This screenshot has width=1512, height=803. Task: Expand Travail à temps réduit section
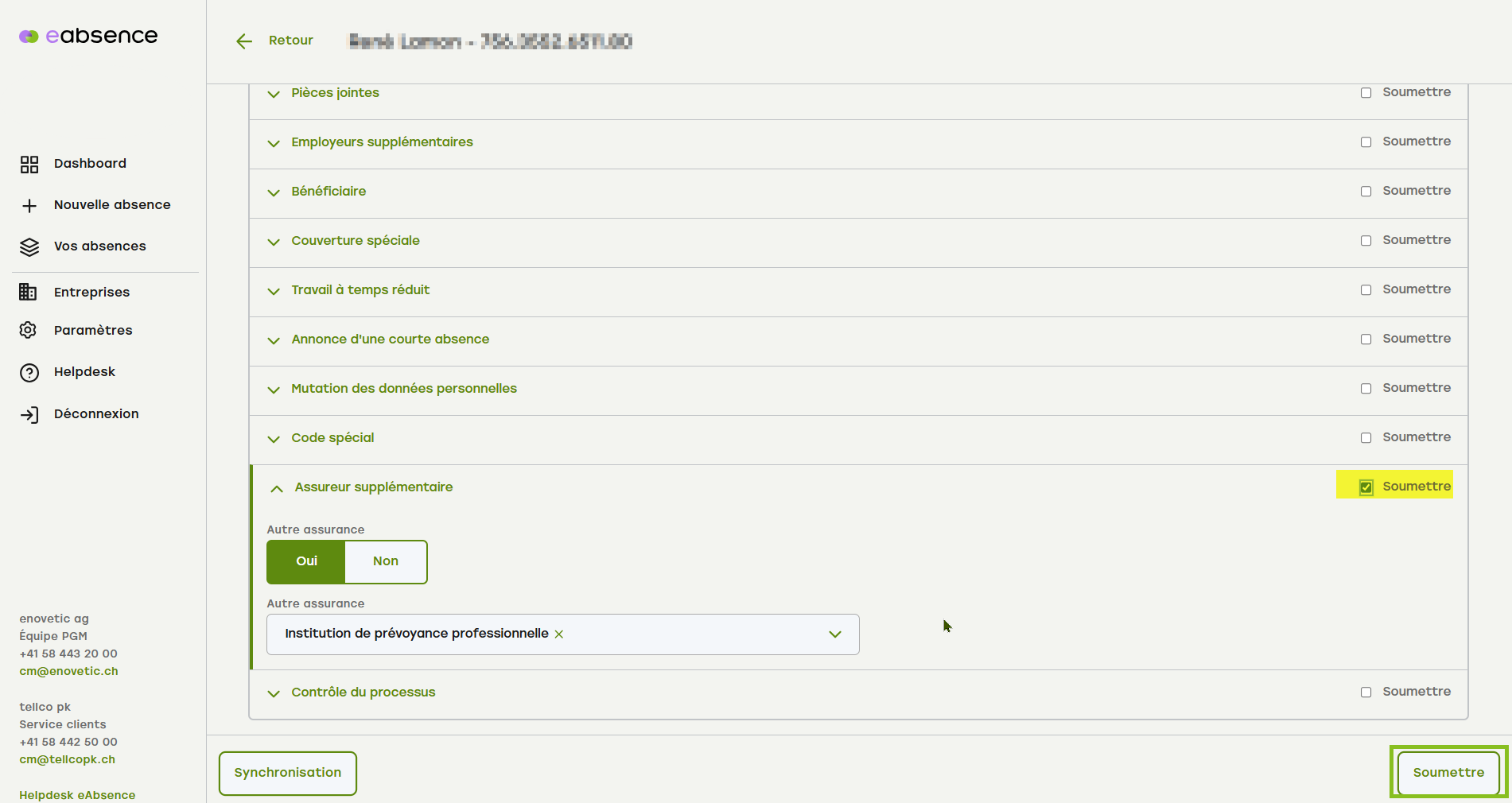coord(274,291)
